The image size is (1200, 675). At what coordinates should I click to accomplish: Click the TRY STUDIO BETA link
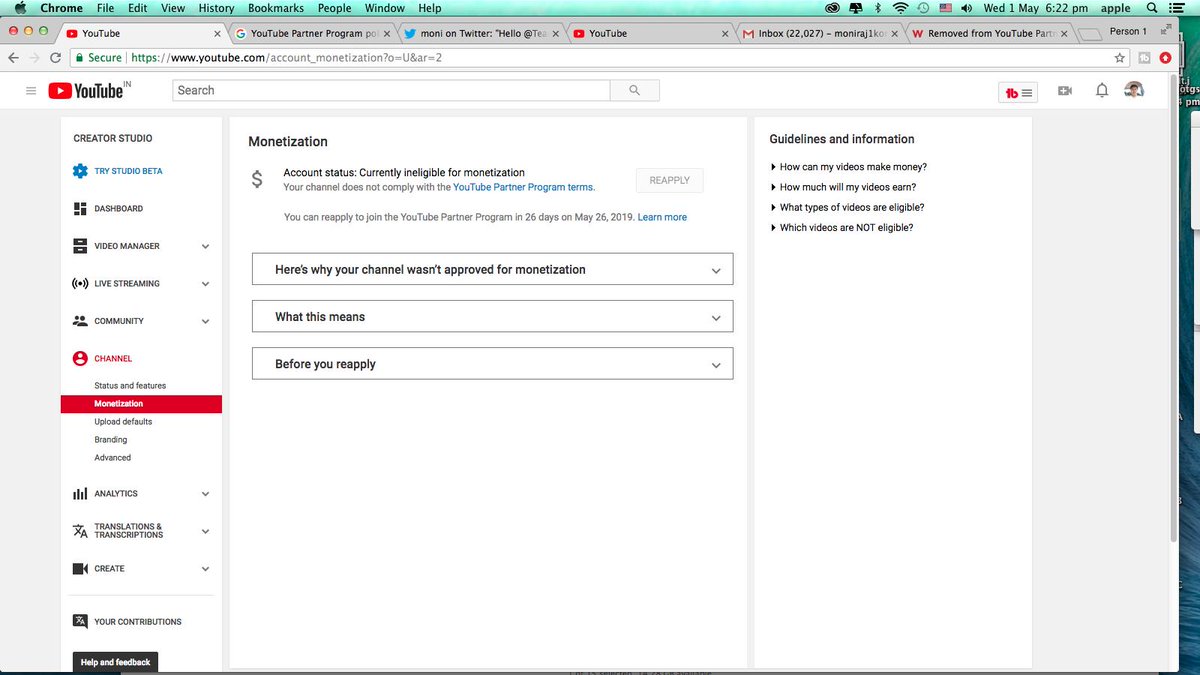pos(128,171)
